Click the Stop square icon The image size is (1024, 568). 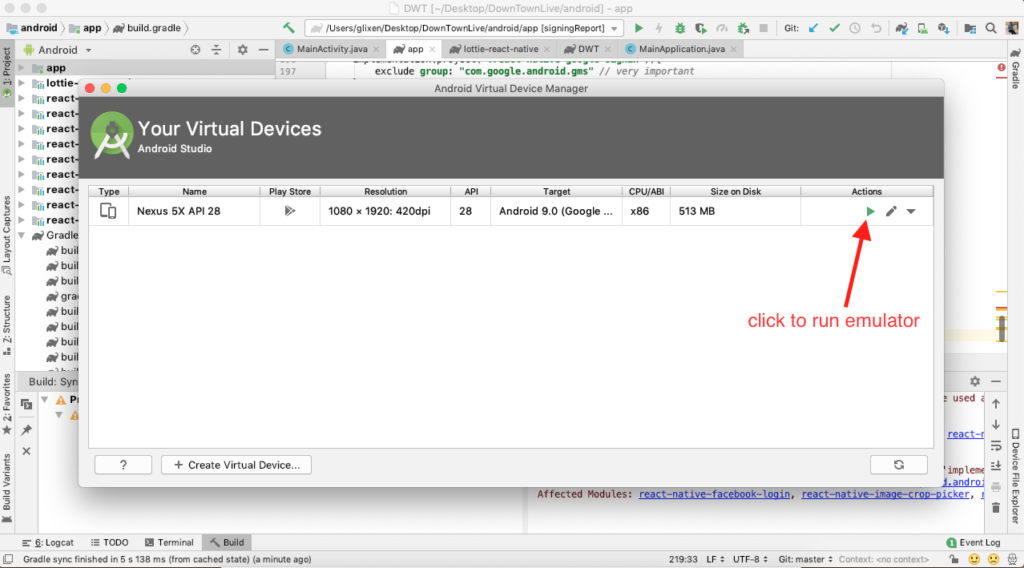763,28
